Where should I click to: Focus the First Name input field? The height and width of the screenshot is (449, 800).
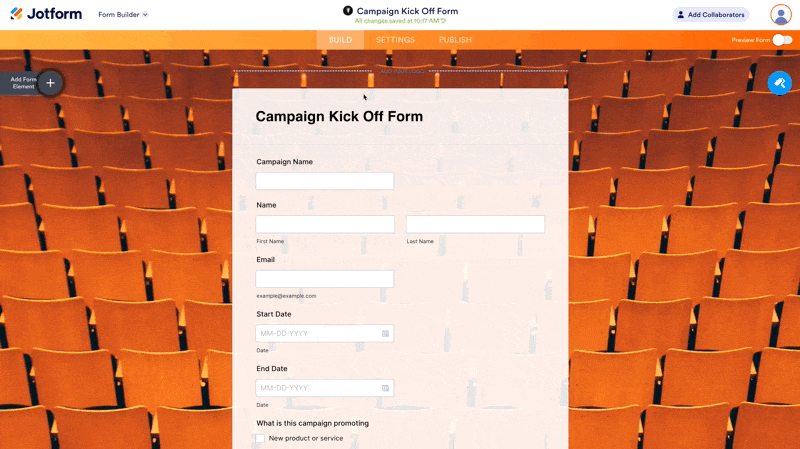coord(324,224)
